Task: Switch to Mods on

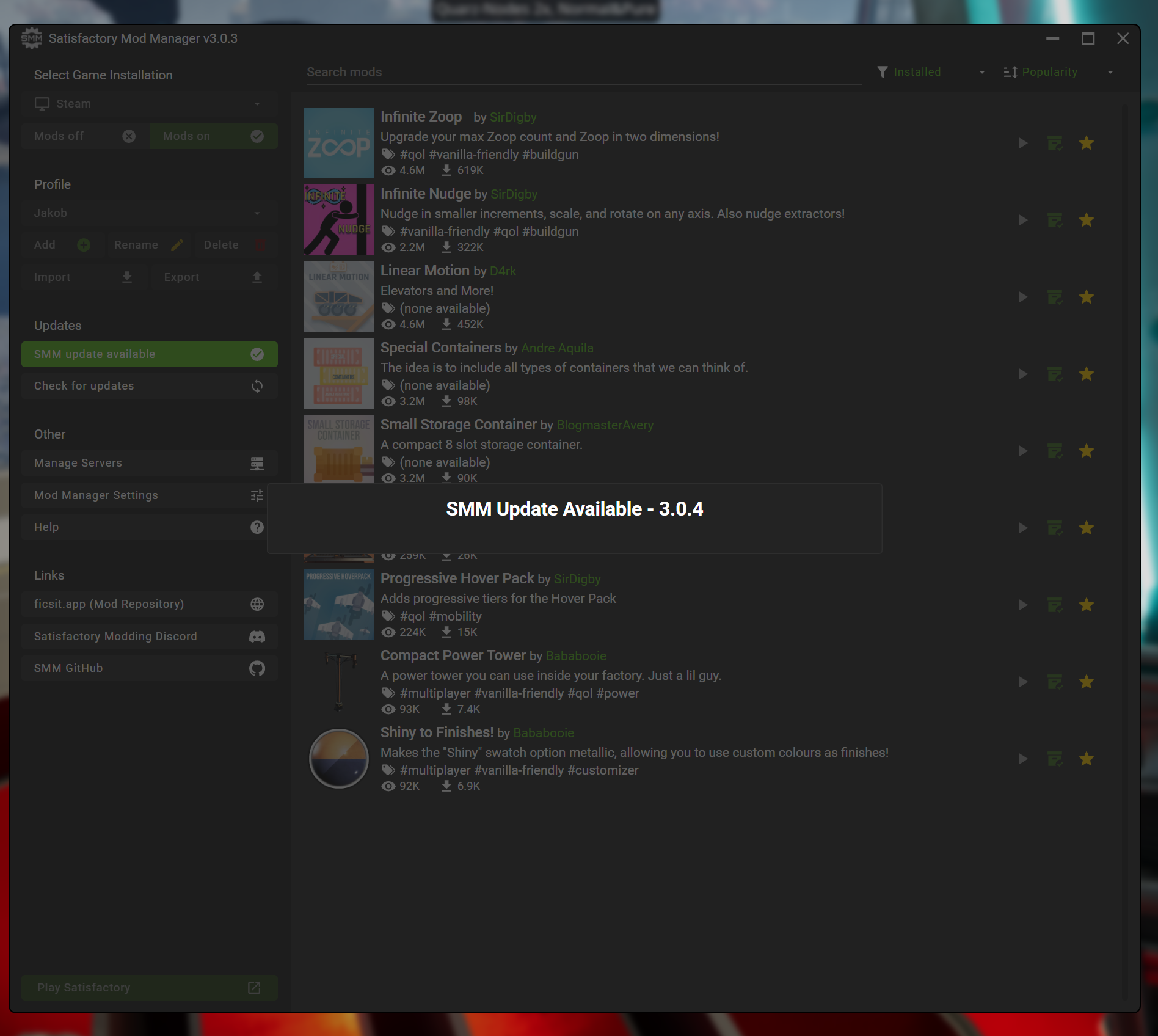Action: click(213, 136)
